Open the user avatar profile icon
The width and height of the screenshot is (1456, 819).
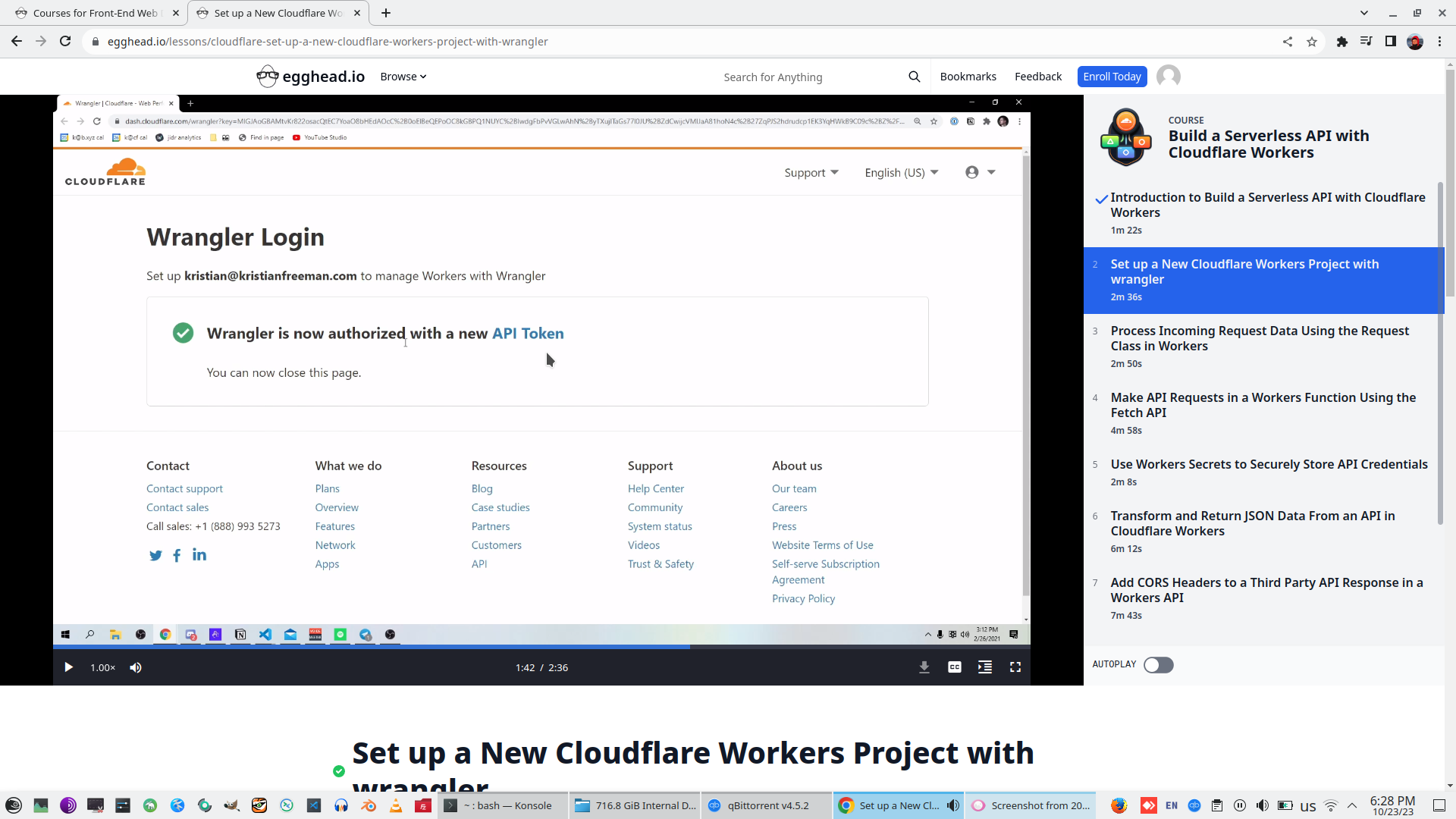click(x=1168, y=77)
